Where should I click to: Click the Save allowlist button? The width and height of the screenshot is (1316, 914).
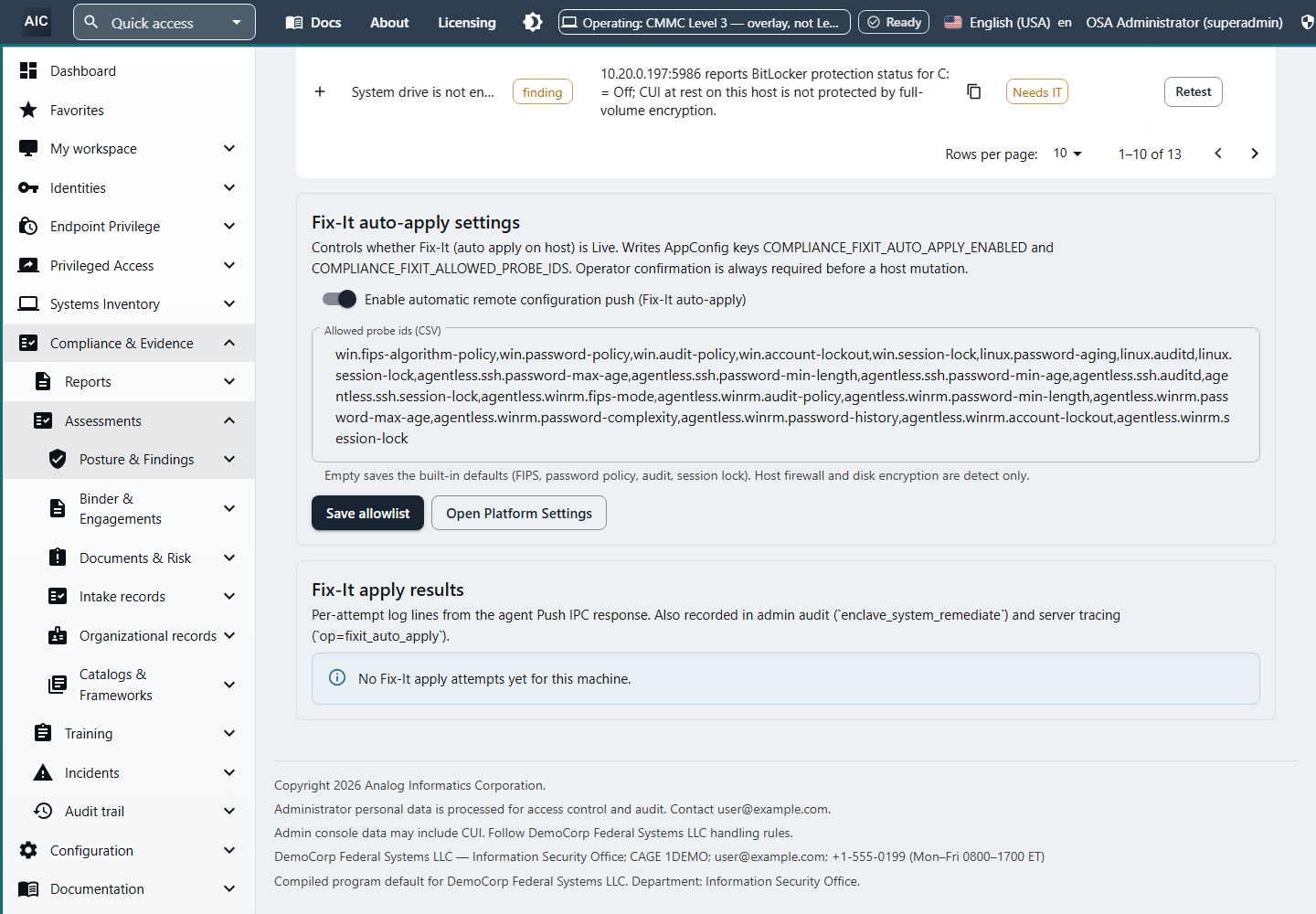(367, 513)
